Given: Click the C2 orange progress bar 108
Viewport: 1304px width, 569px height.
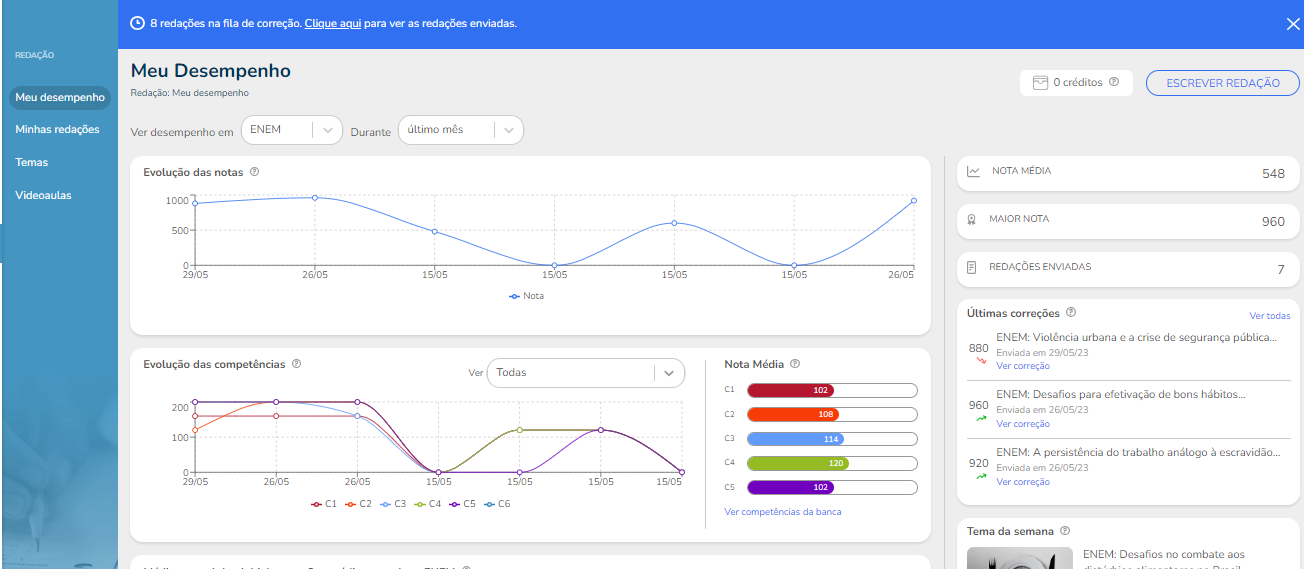Looking at the screenshot, I should [x=832, y=414].
